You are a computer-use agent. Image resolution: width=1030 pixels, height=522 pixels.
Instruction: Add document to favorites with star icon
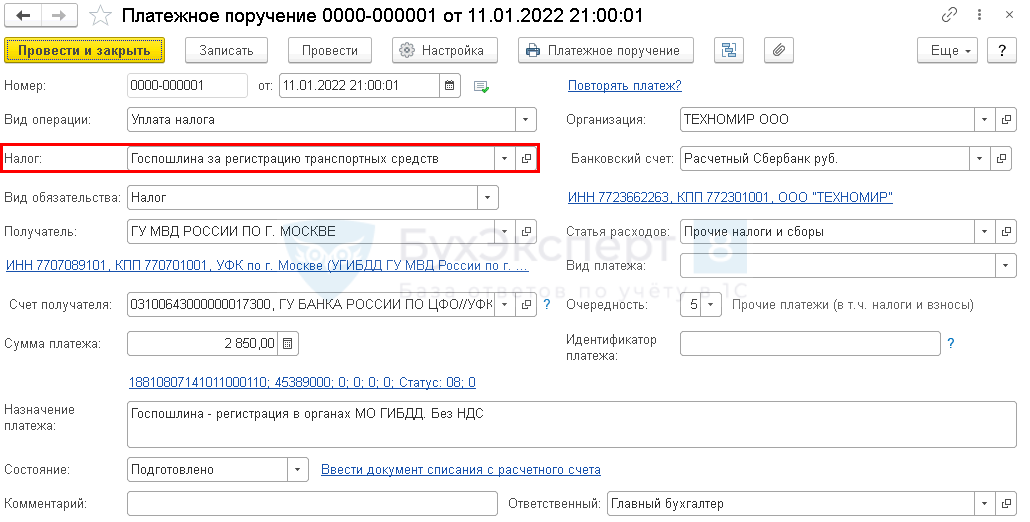click(100, 16)
